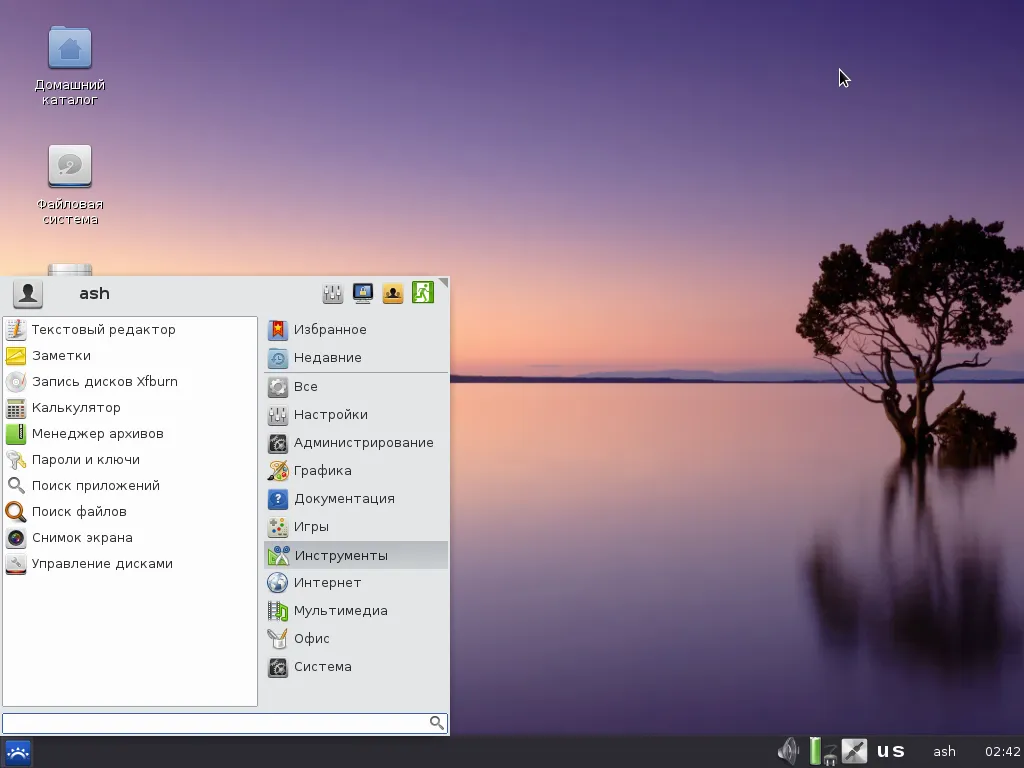1024x768 pixels.
Task: Select the Домашний каталог desktop icon
Action: pos(70,65)
